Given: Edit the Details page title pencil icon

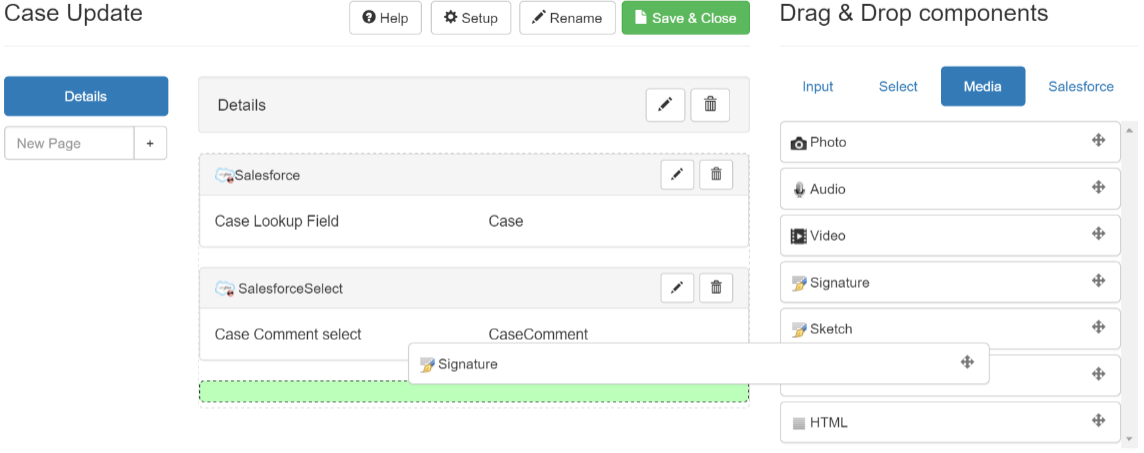Looking at the screenshot, I should (x=665, y=105).
